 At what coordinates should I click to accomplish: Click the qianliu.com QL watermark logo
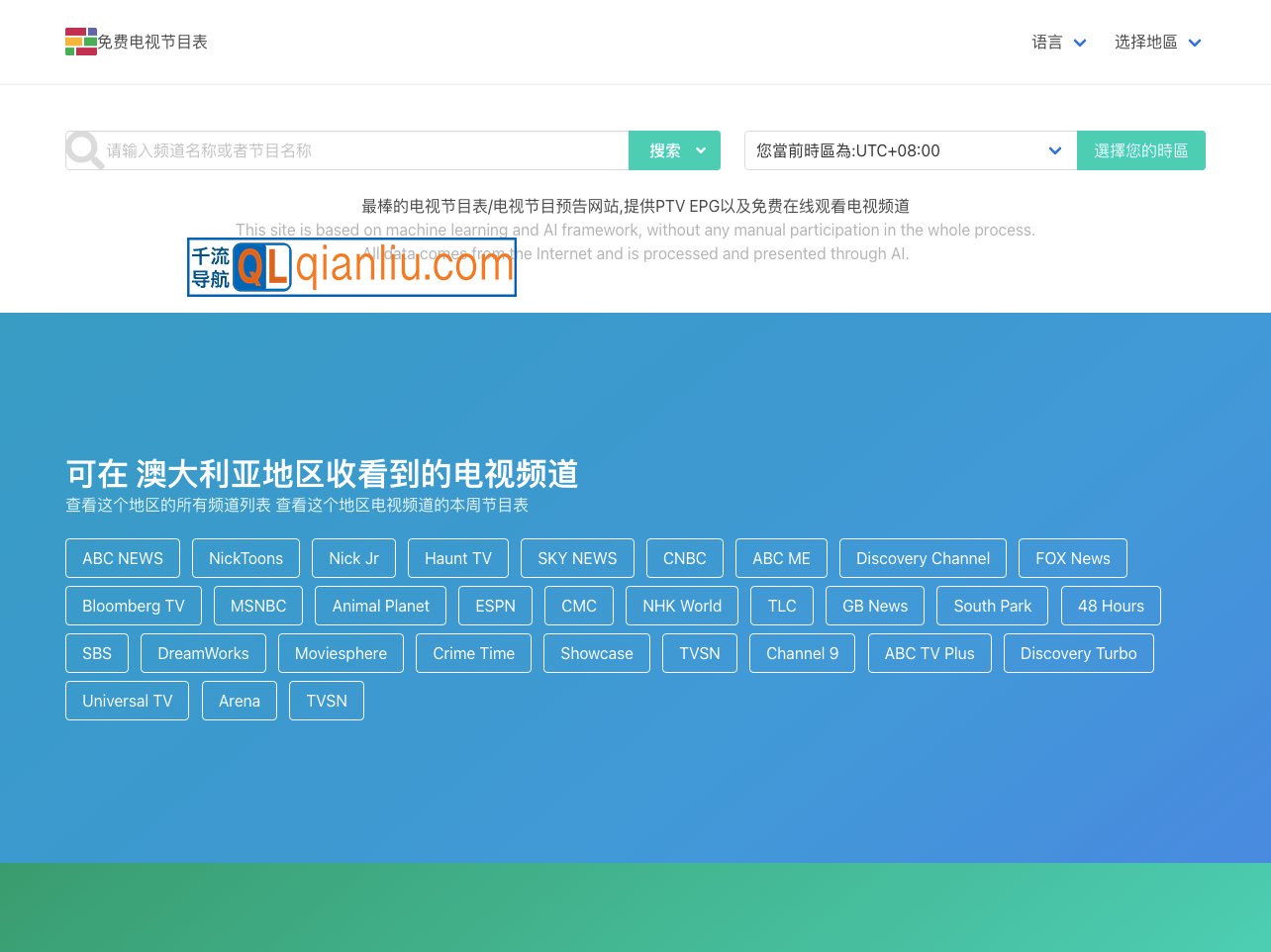point(351,266)
